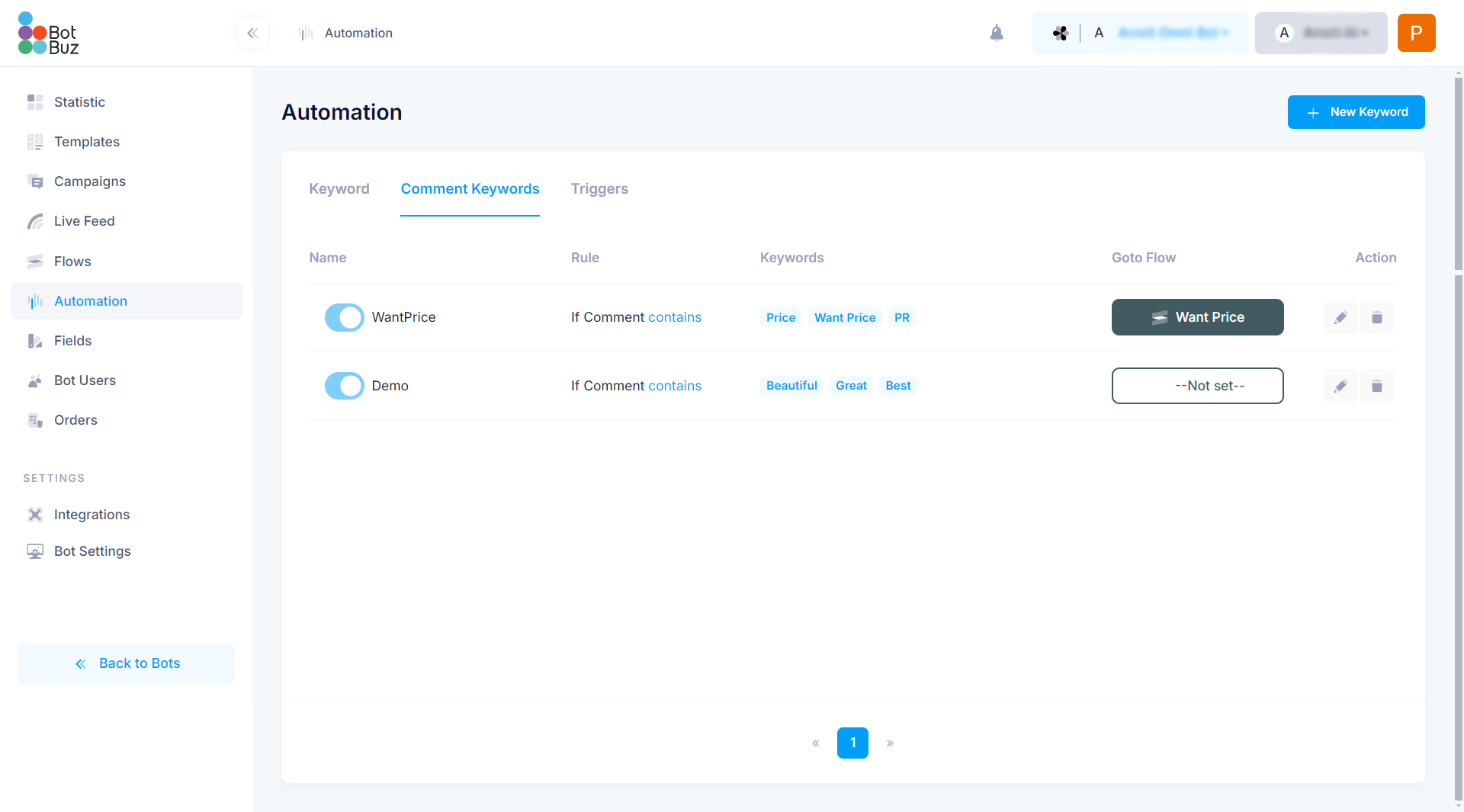Open Bot Users in the sidebar
Viewport: 1464px width, 812px height.
coord(127,380)
